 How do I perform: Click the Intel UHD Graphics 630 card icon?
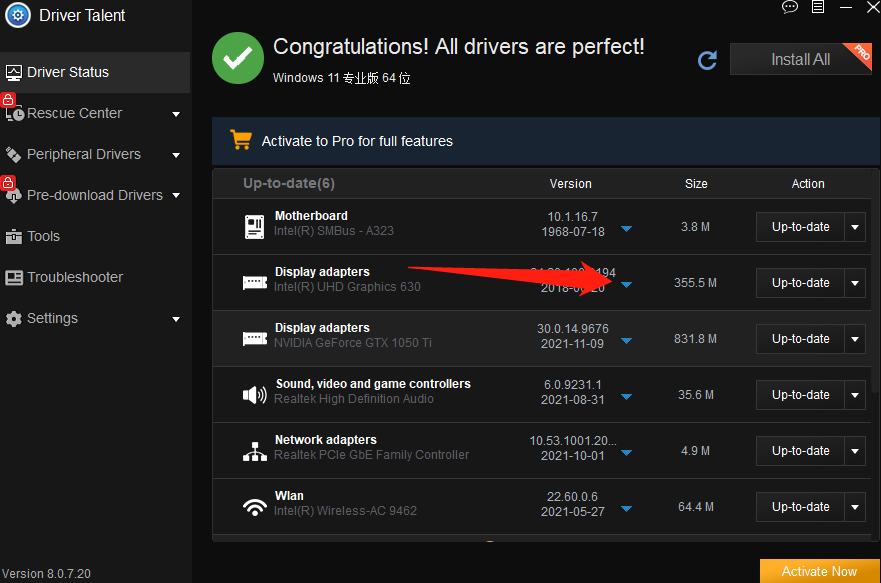255,282
